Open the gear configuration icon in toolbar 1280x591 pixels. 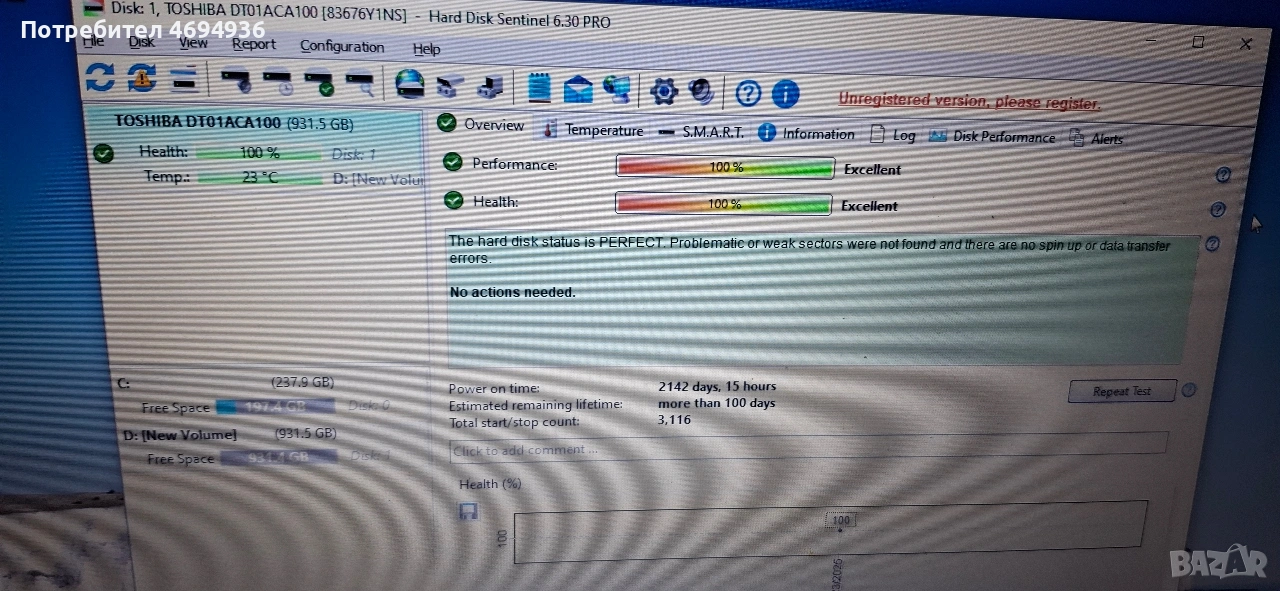click(664, 92)
